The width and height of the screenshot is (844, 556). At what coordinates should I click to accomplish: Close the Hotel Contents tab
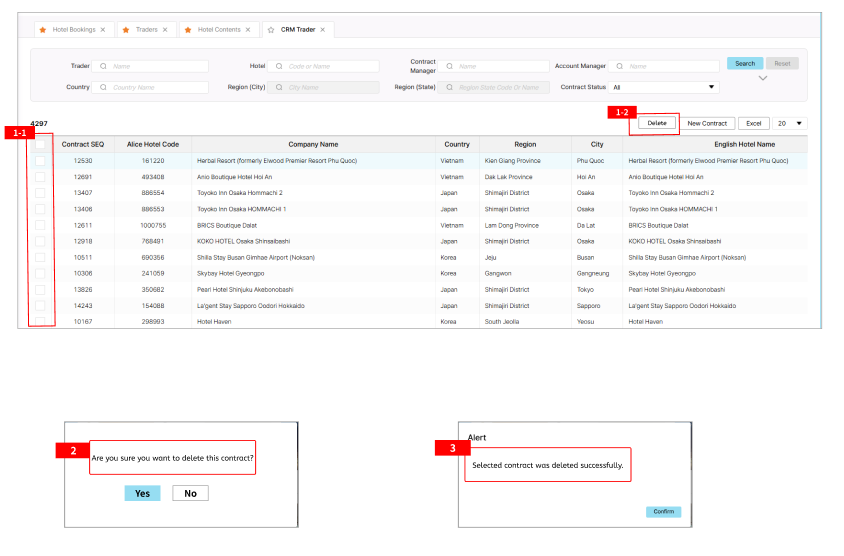point(249,30)
